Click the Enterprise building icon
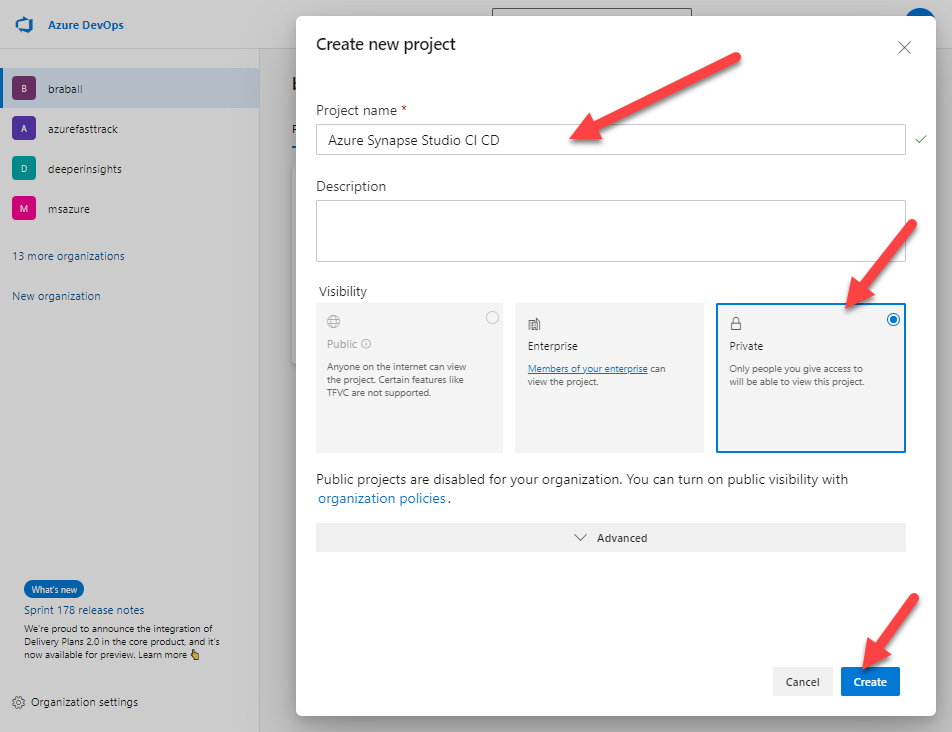Screen dimensions: 952x732 (x=534, y=324)
